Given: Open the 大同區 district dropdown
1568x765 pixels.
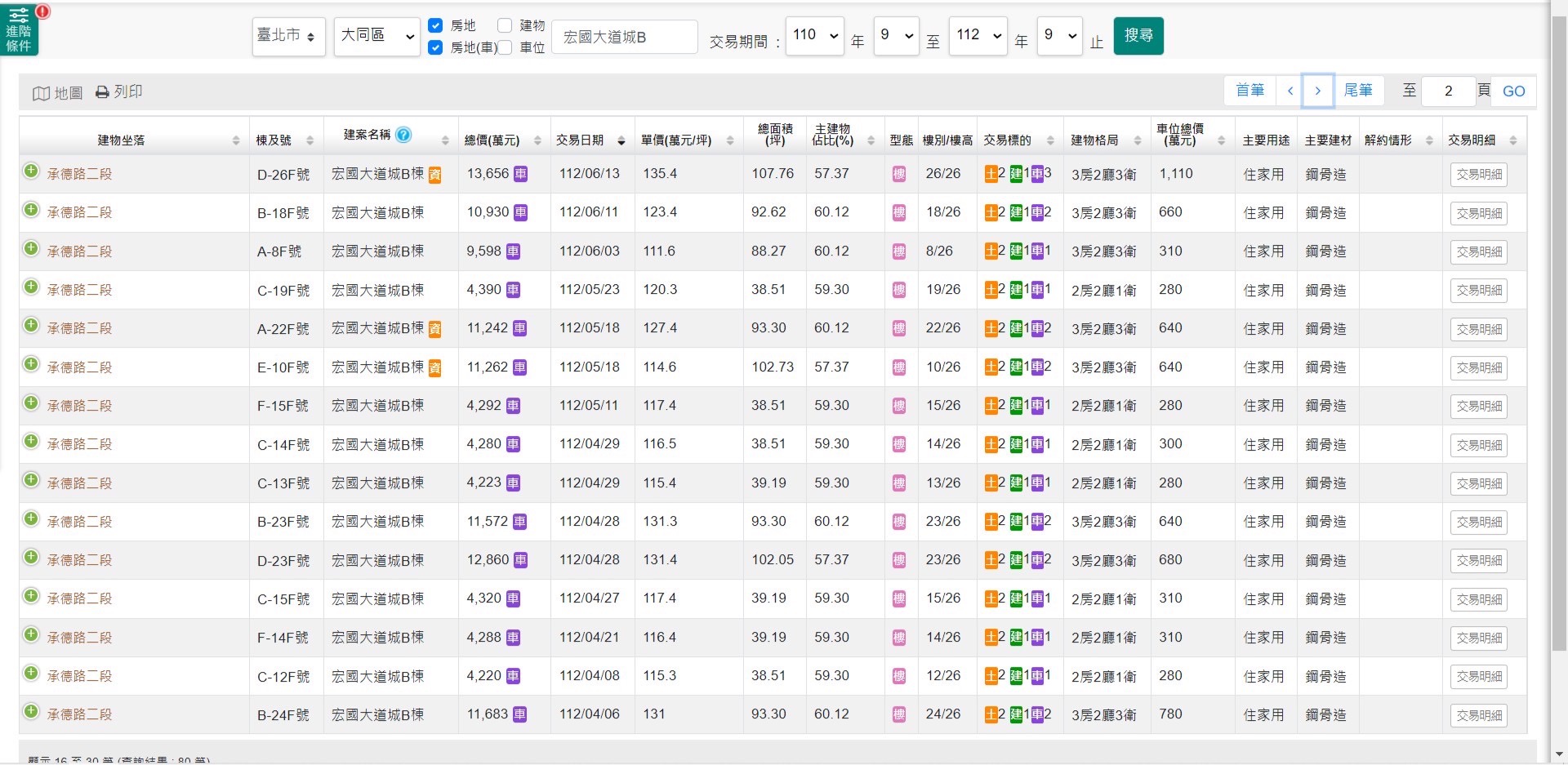Looking at the screenshot, I should (376, 36).
